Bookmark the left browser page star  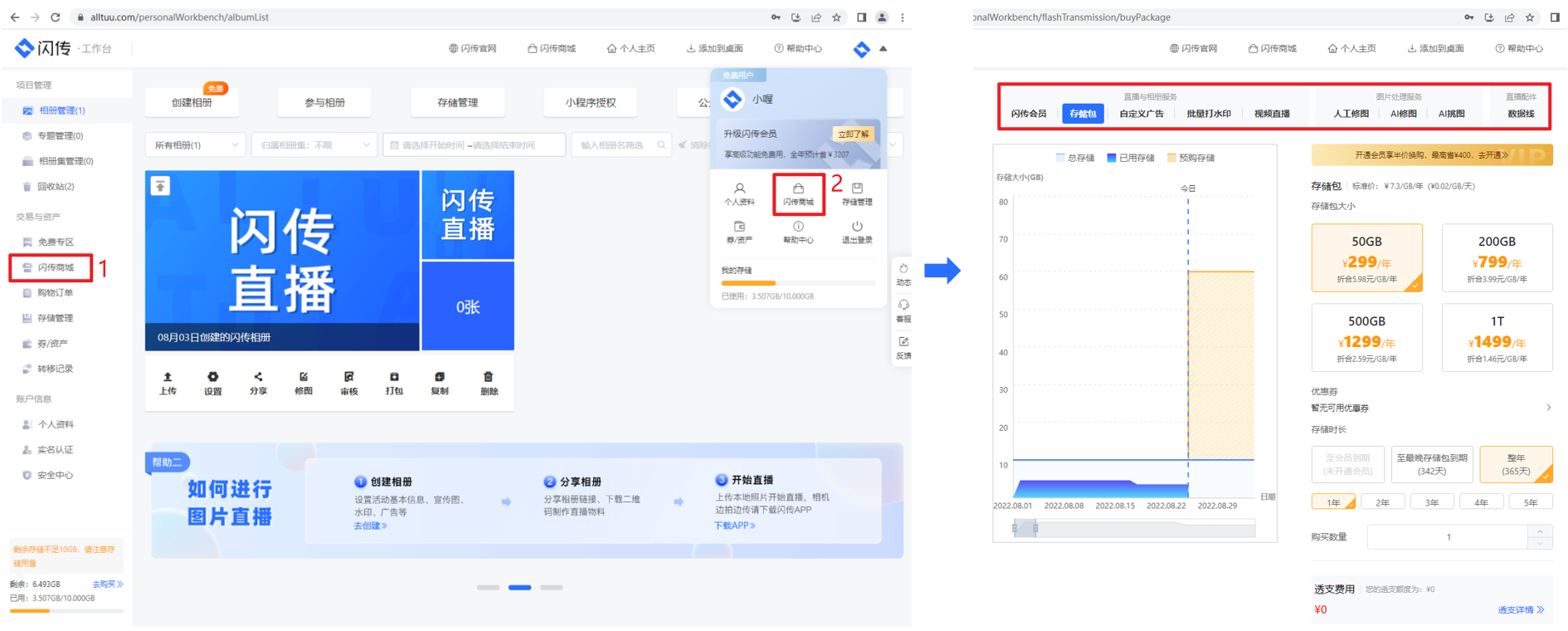pos(837,17)
